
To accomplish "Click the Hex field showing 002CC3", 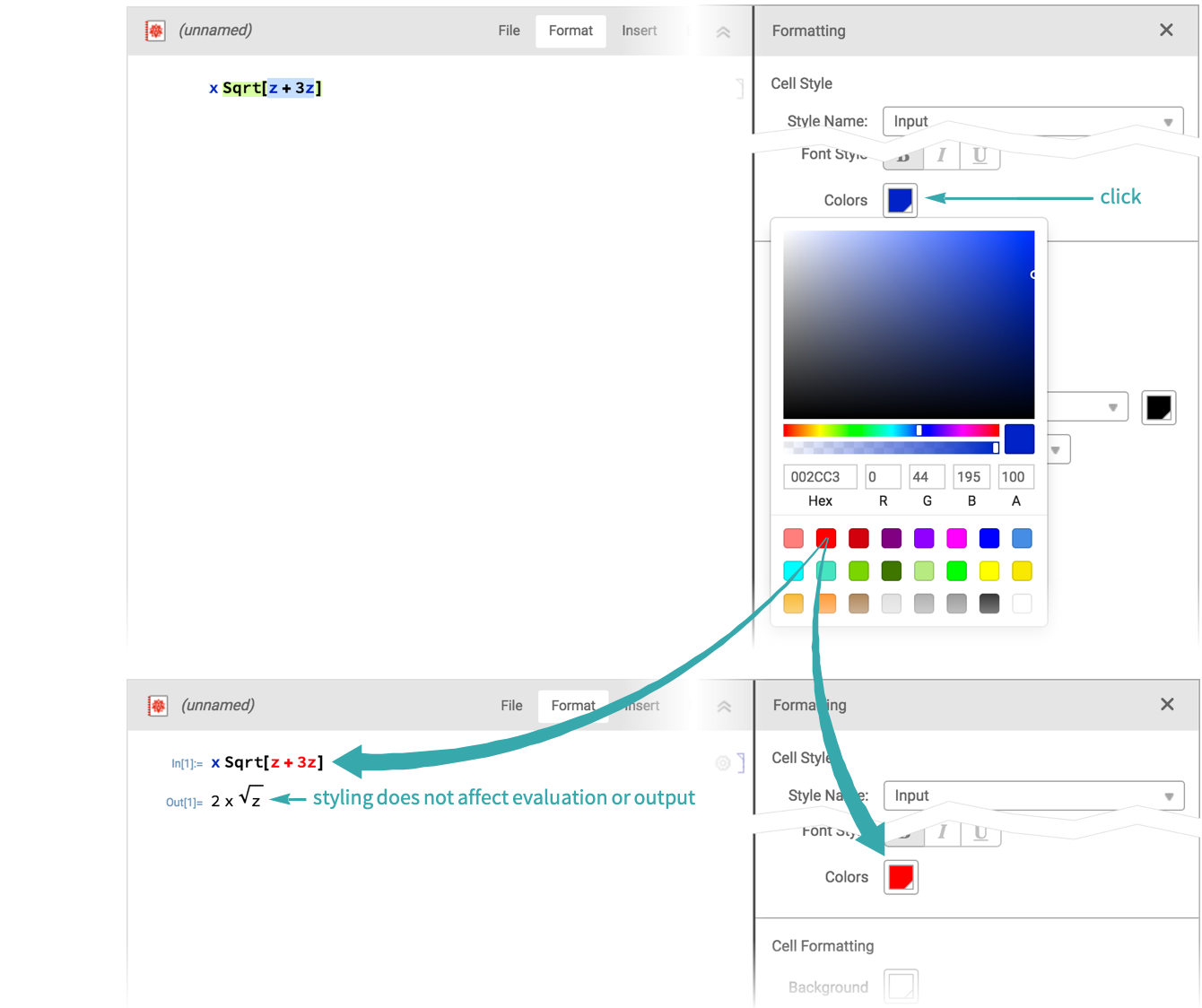I will point(820,477).
